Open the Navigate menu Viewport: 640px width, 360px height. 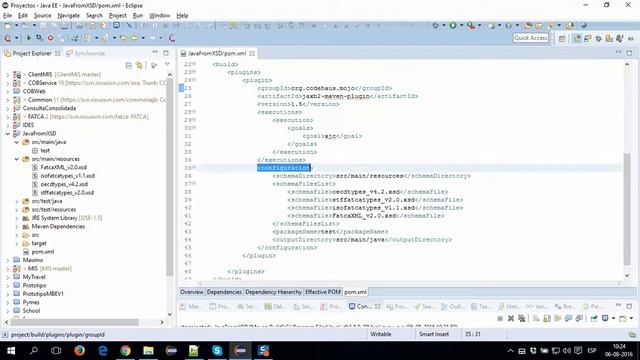(x=69, y=16)
